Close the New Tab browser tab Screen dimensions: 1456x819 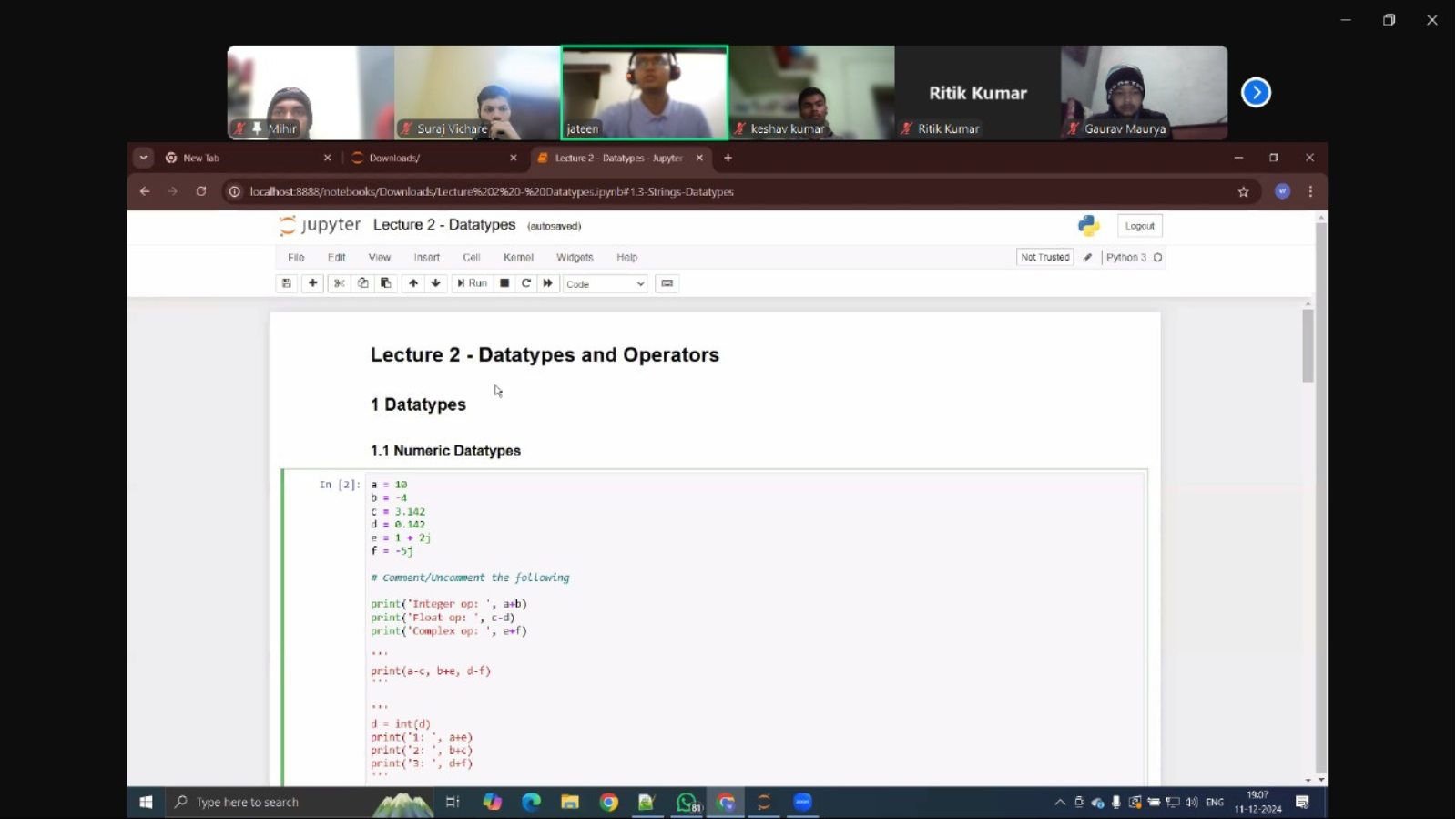[x=328, y=158]
